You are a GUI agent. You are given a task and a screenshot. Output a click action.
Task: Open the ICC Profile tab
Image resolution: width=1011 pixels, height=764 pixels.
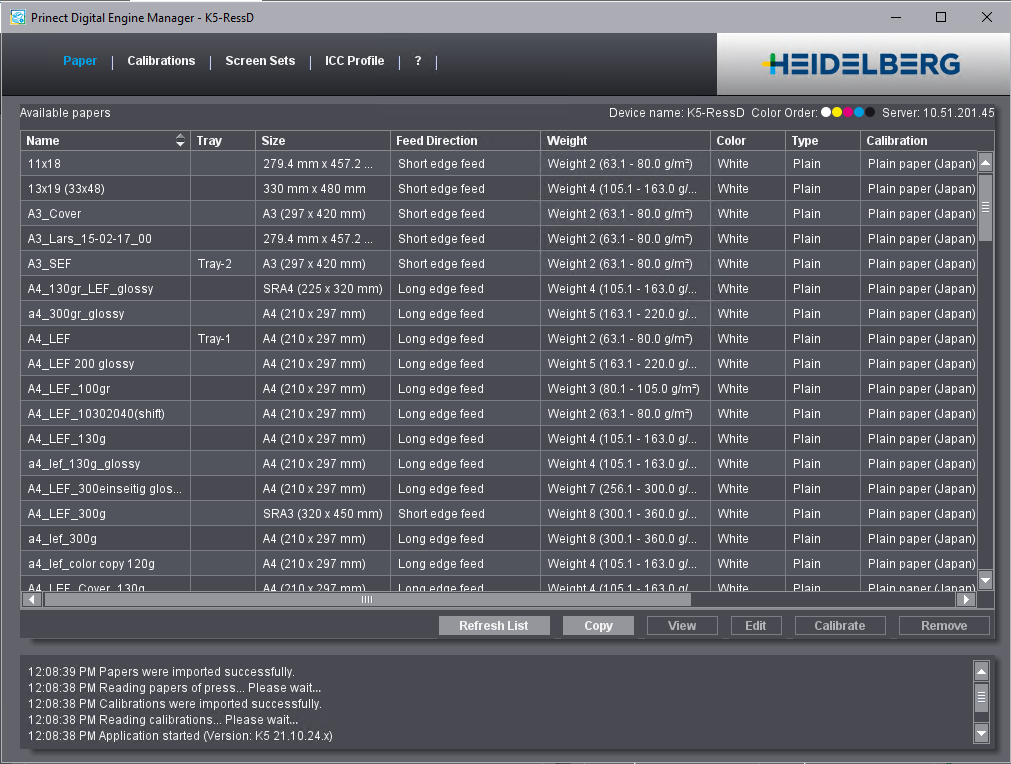pyautogui.click(x=354, y=61)
